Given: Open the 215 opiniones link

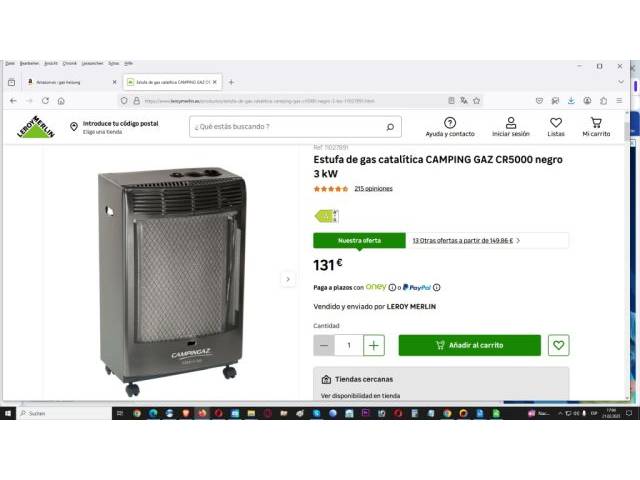Looking at the screenshot, I should coord(373,189).
